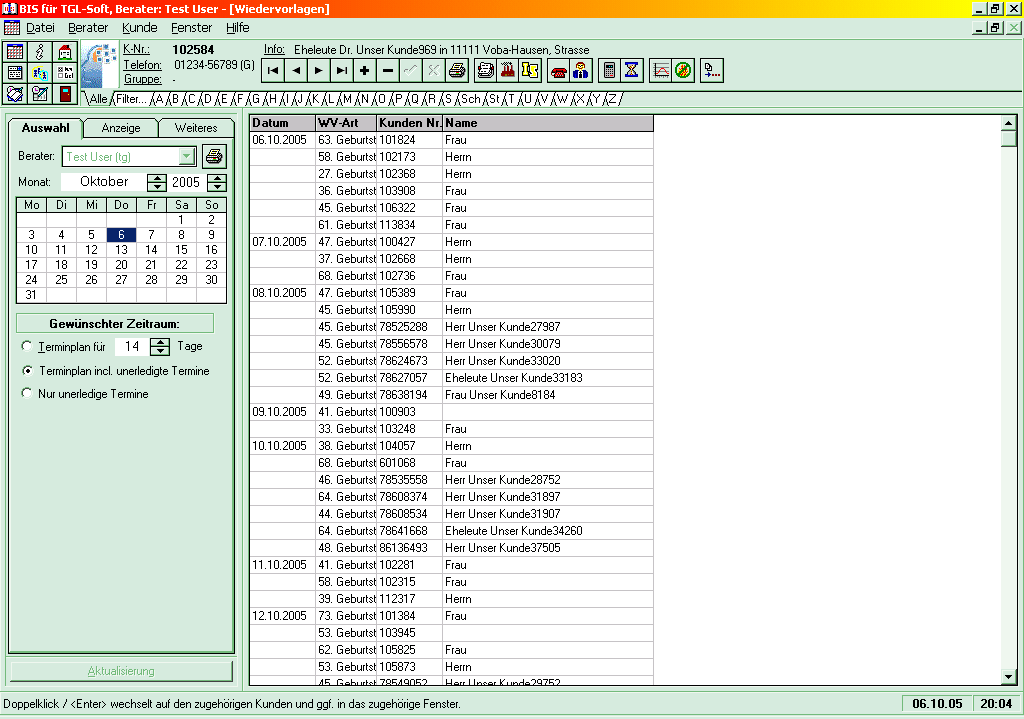Click the printer icon in the main toolbar
The height and width of the screenshot is (719, 1024).
point(456,71)
